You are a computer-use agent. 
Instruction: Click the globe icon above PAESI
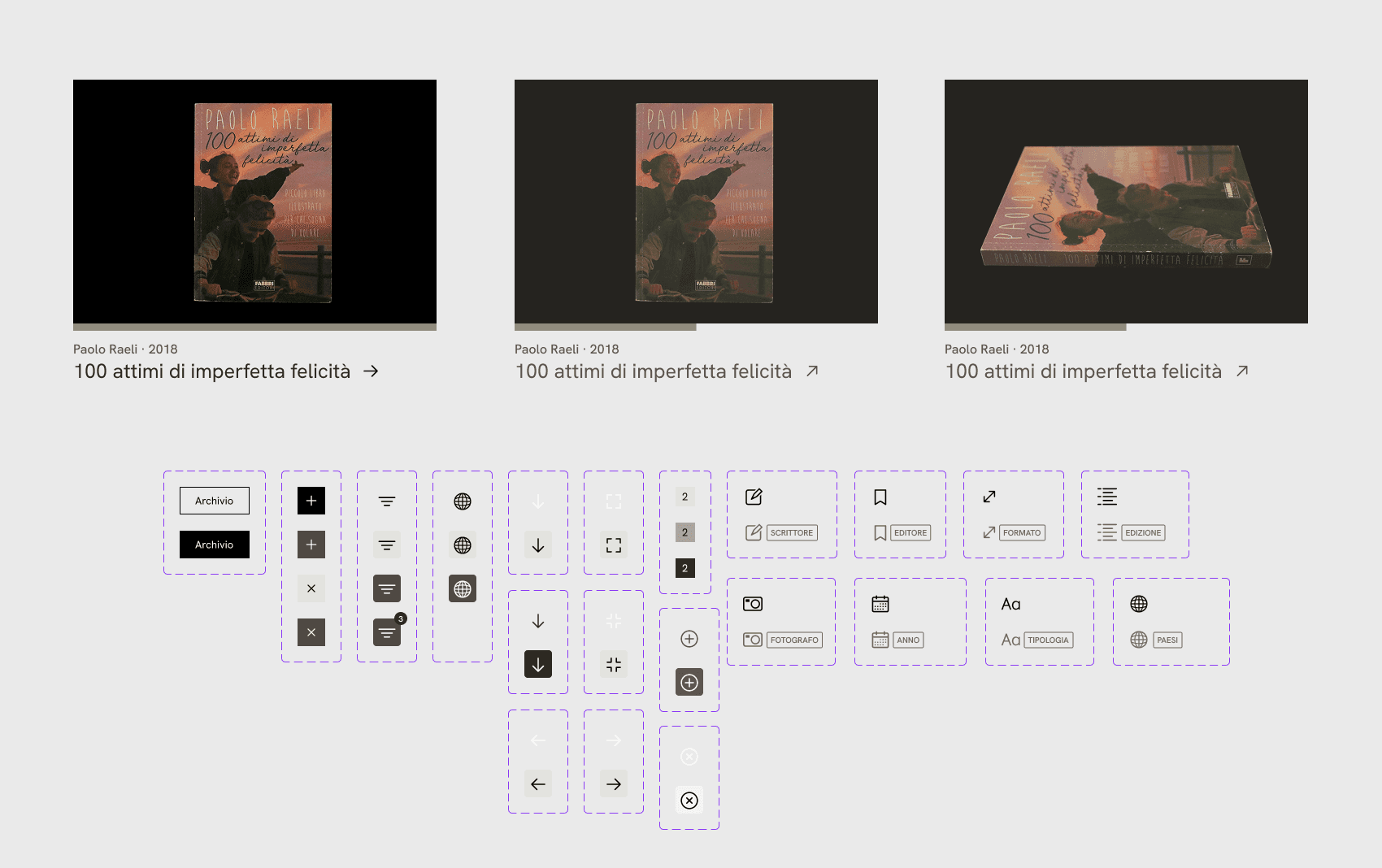point(1139,604)
